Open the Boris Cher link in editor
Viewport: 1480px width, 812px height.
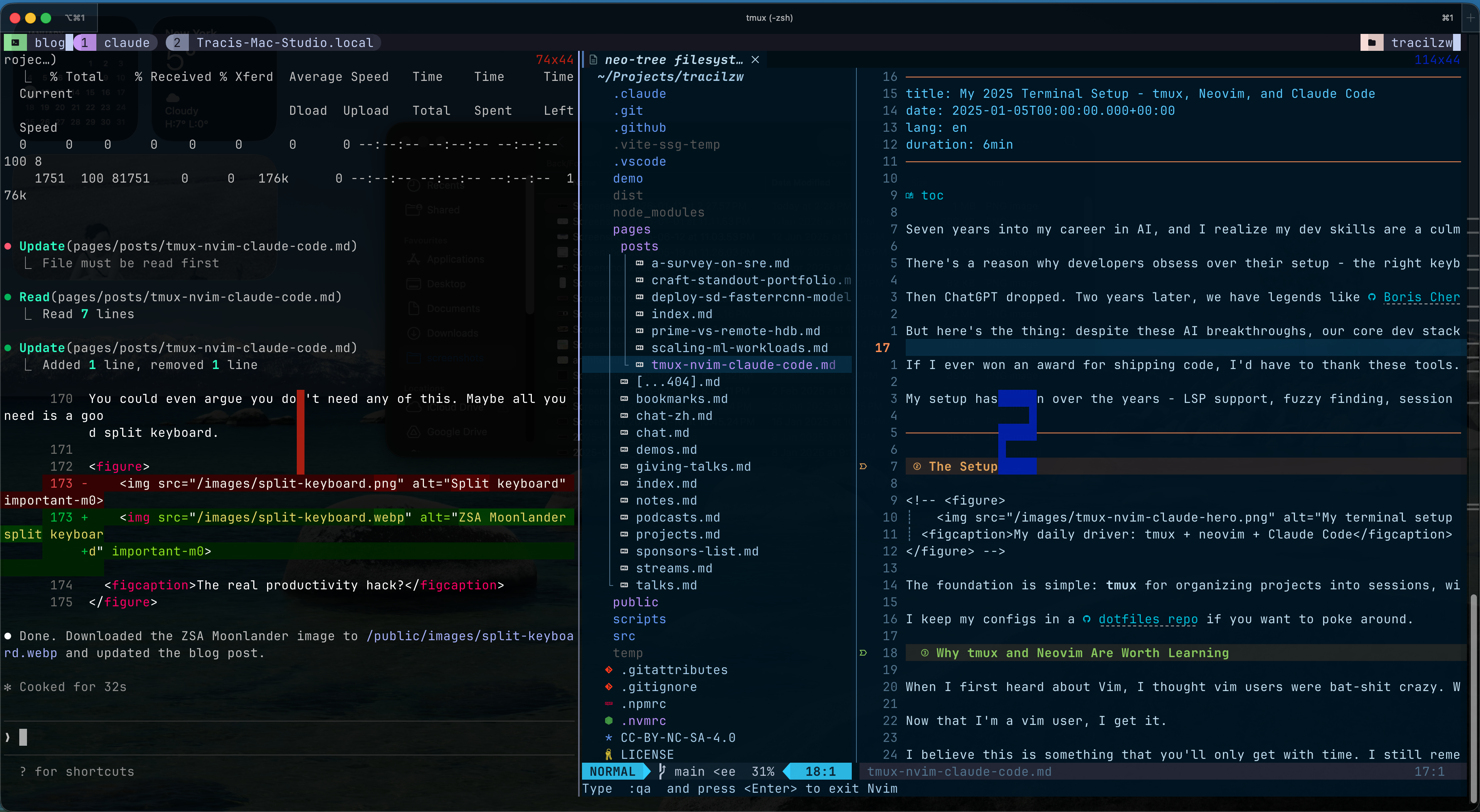[1421, 297]
